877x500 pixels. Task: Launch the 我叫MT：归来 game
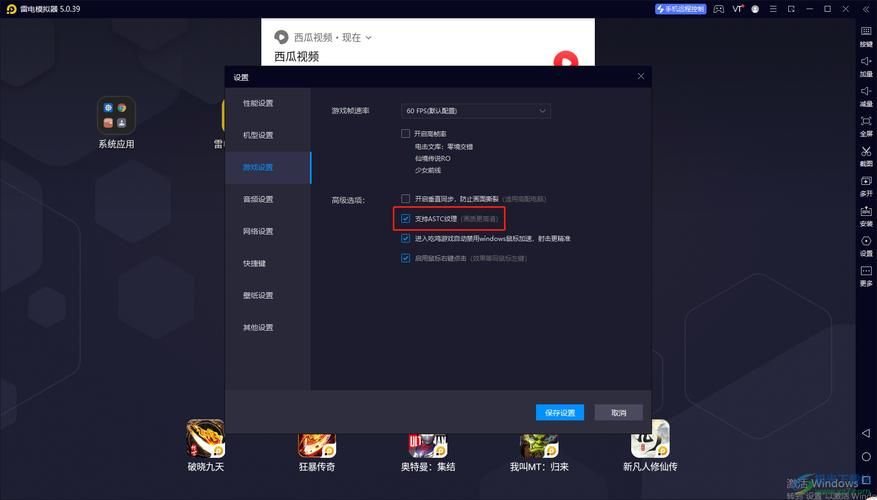pyautogui.click(x=539, y=452)
